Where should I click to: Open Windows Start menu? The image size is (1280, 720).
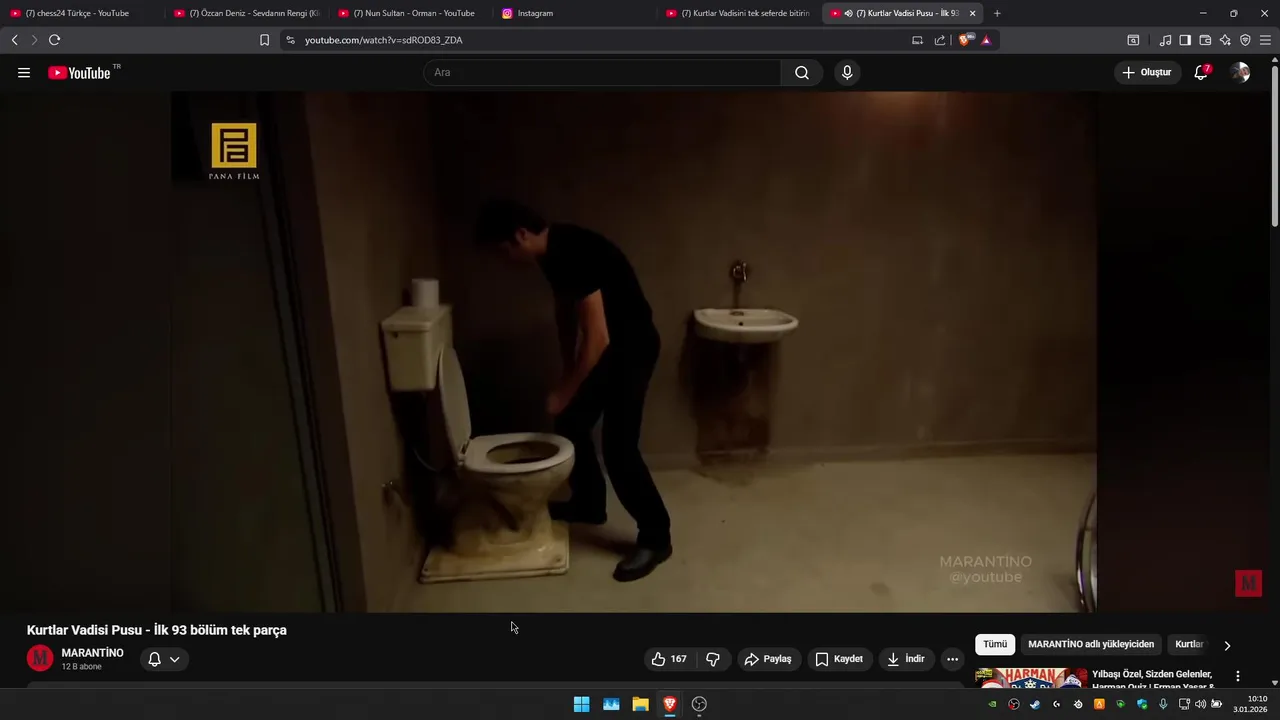(x=581, y=704)
